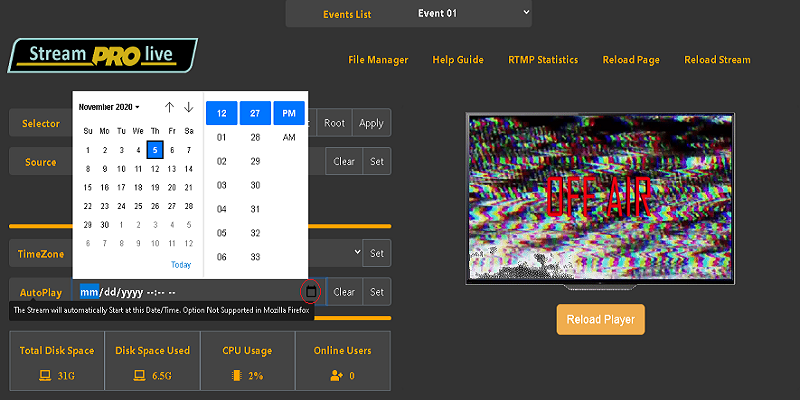
Task: Click the Online Users person icon
Action: [x=336, y=376]
